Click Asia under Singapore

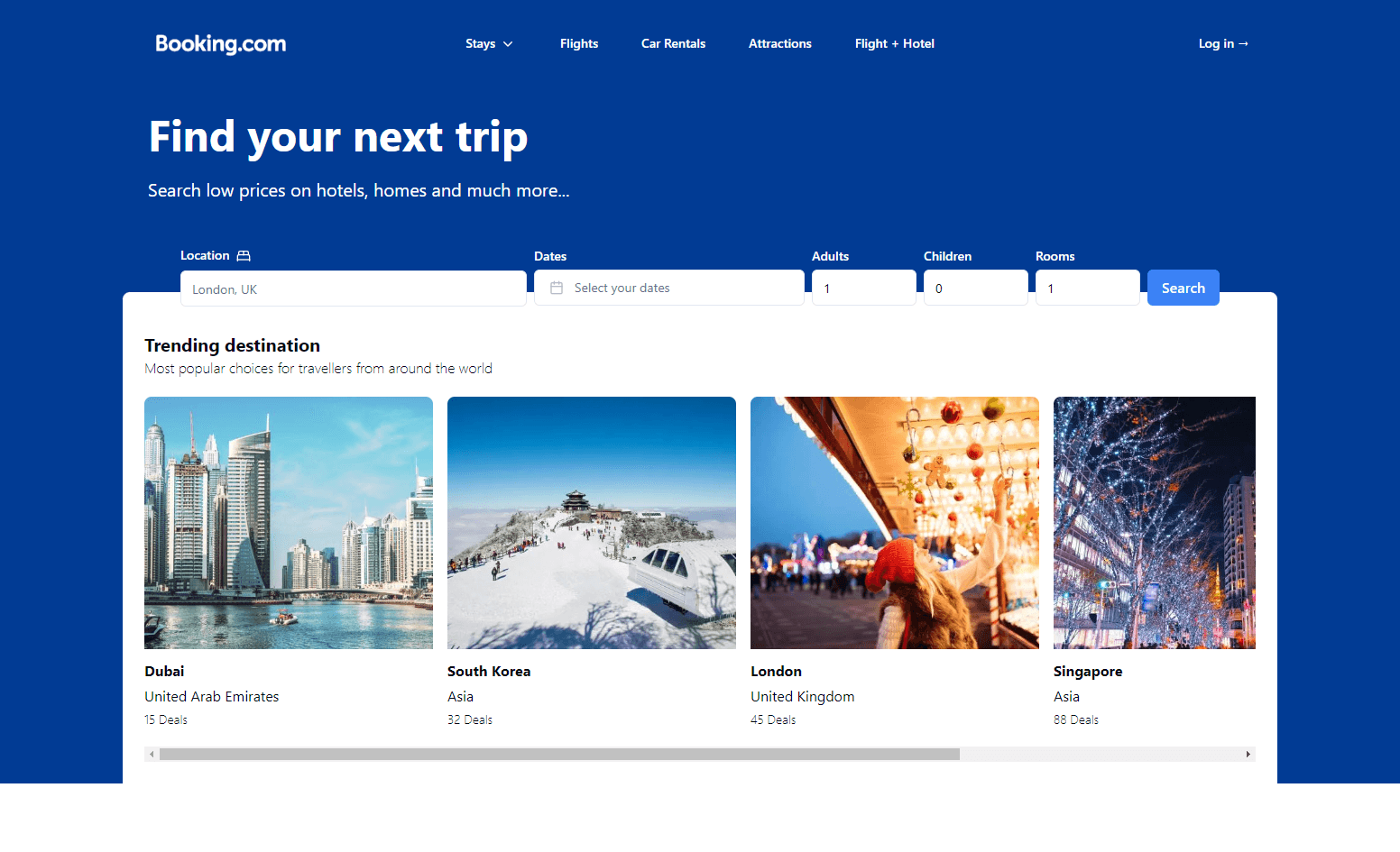pos(1066,697)
